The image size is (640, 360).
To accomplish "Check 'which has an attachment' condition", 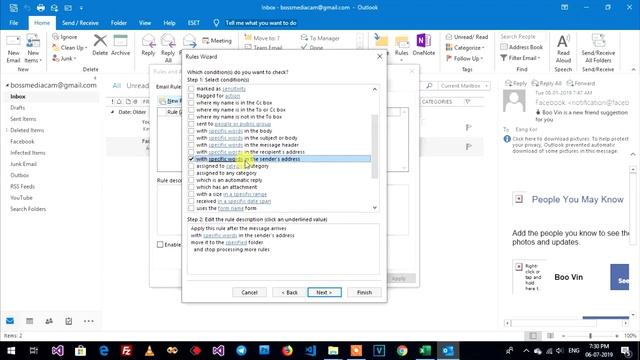I will pyautogui.click(x=191, y=187).
